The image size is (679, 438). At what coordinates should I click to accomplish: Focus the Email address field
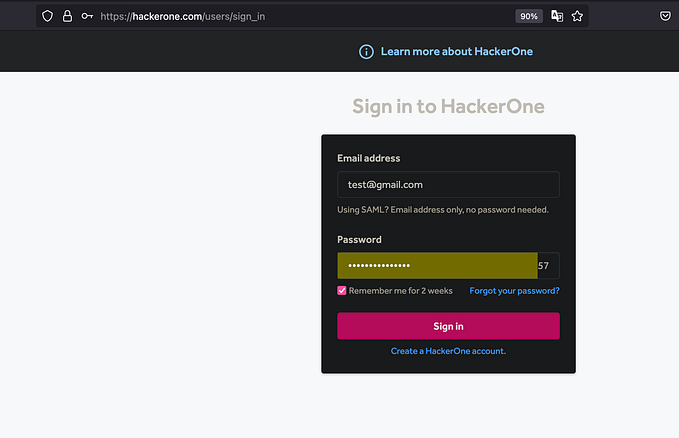coord(448,185)
